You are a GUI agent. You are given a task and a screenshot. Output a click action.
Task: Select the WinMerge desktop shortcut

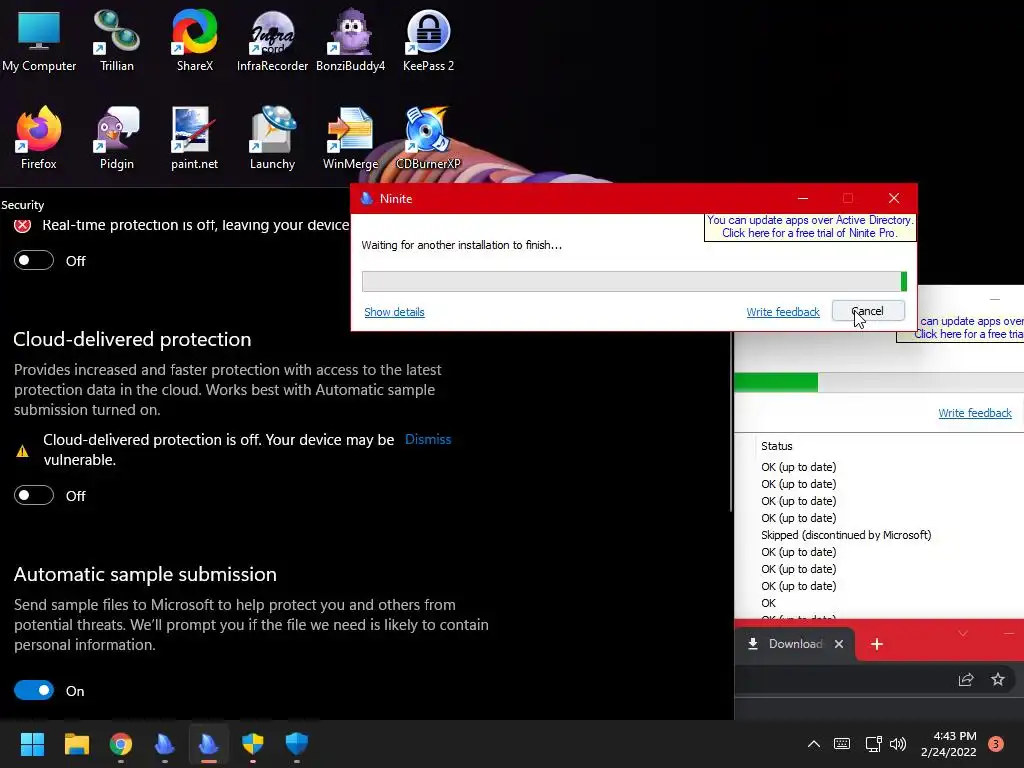351,138
